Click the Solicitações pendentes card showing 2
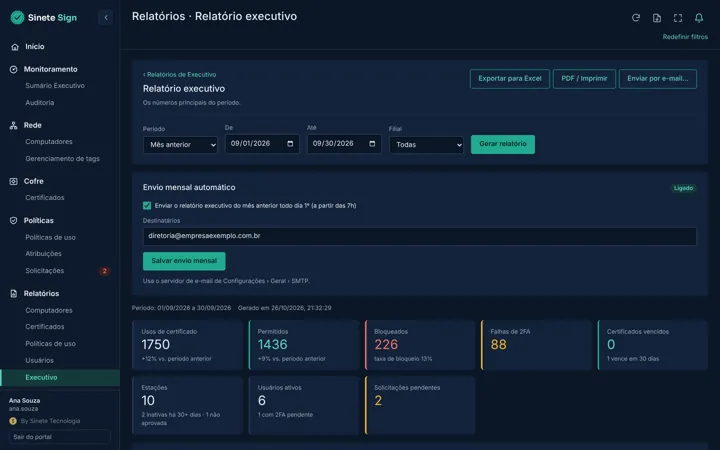The width and height of the screenshot is (720, 450). (420, 405)
